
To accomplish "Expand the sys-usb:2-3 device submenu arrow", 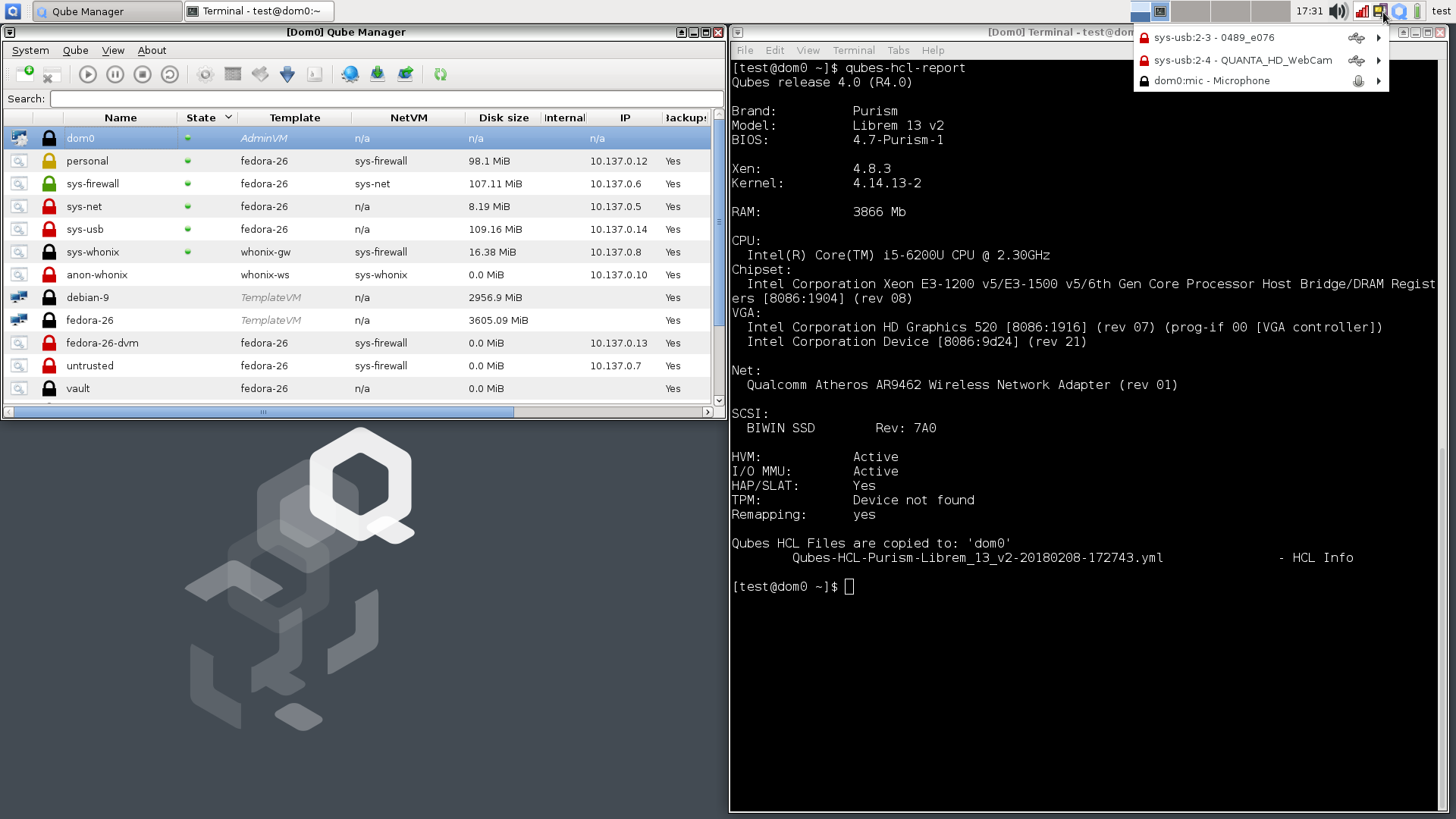I will pyautogui.click(x=1380, y=37).
